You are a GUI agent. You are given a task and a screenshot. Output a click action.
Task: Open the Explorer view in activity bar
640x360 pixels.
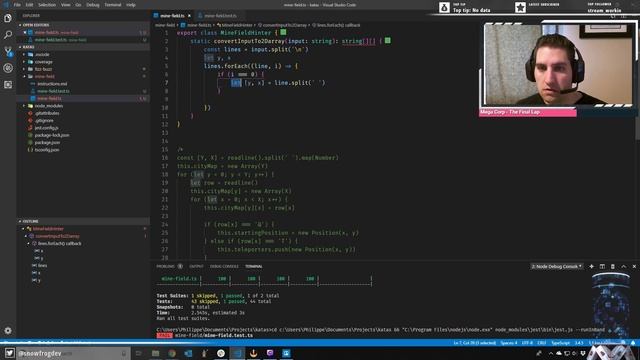coord(8,18)
